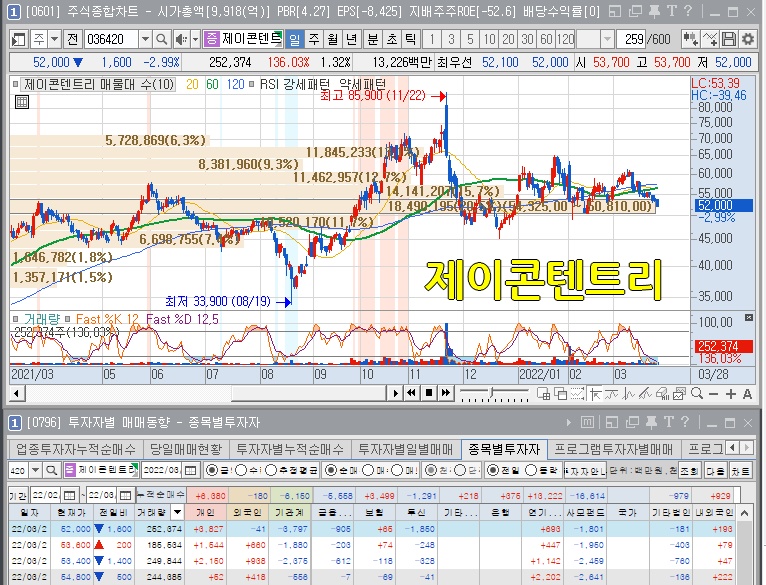This screenshot has height=585, width=766.
Task: Click the m menu icon in investor titlebar
Action: [587, 422]
